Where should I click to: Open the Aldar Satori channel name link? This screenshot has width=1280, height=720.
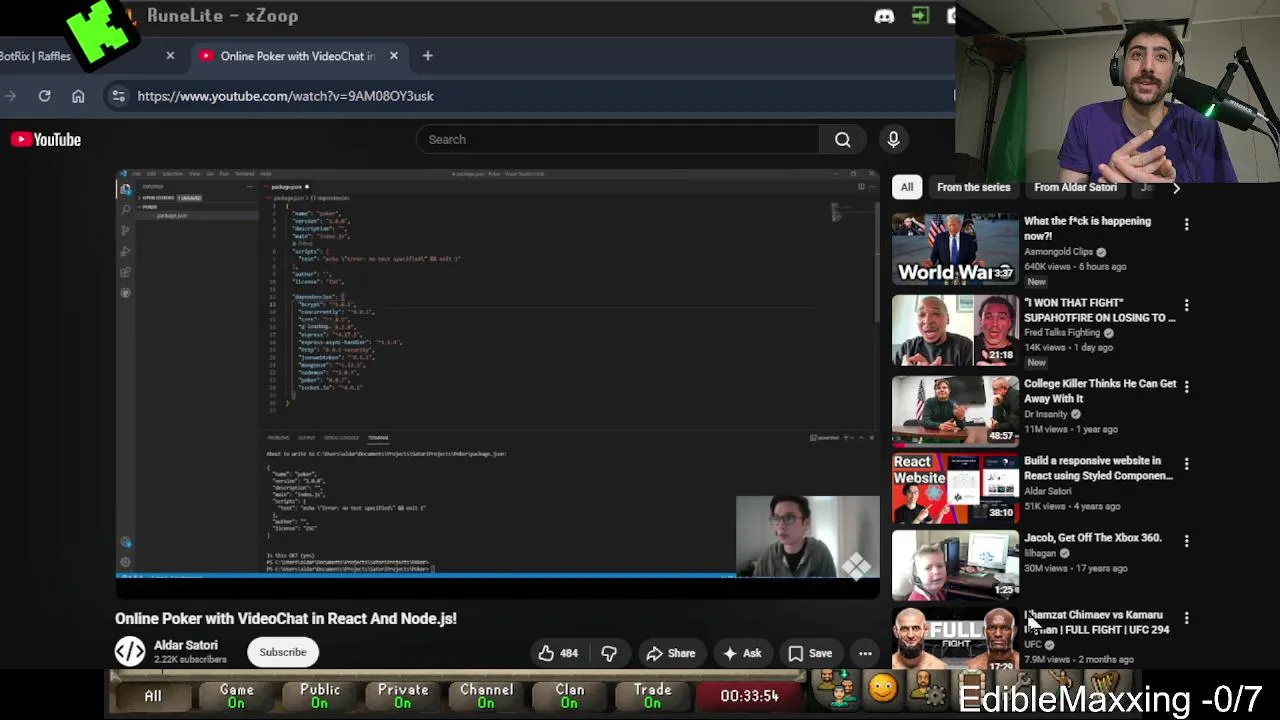point(186,645)
